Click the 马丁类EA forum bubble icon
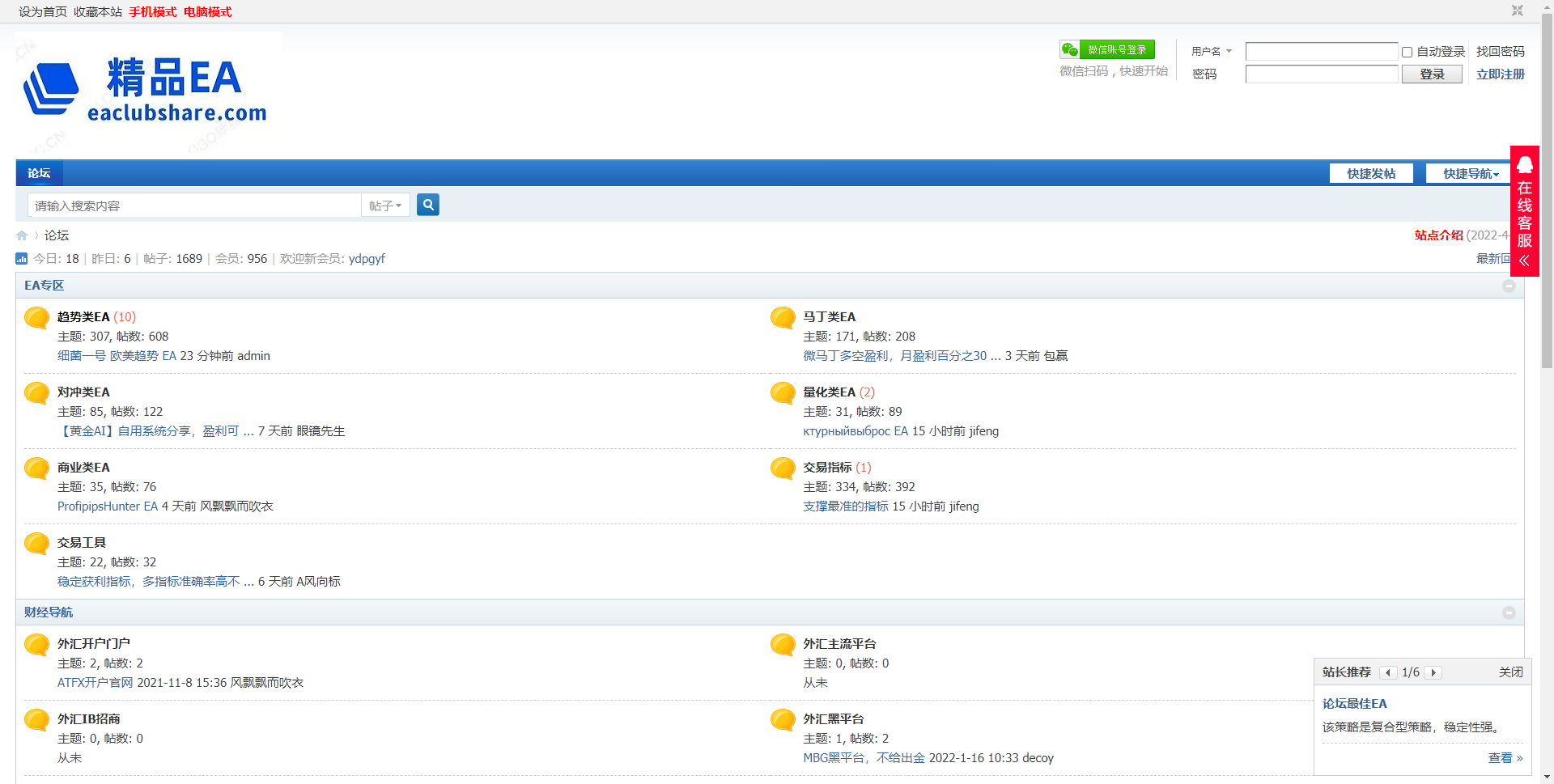 click(x=783, y=318)
